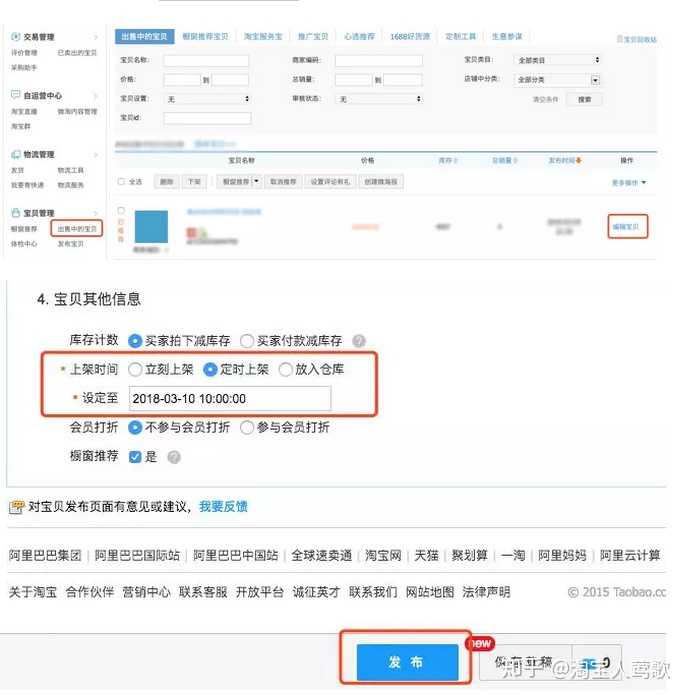Switch to the 淘宝服务宝 tab
This screenshot has height=697, width=687.
[x=263, y=36]
